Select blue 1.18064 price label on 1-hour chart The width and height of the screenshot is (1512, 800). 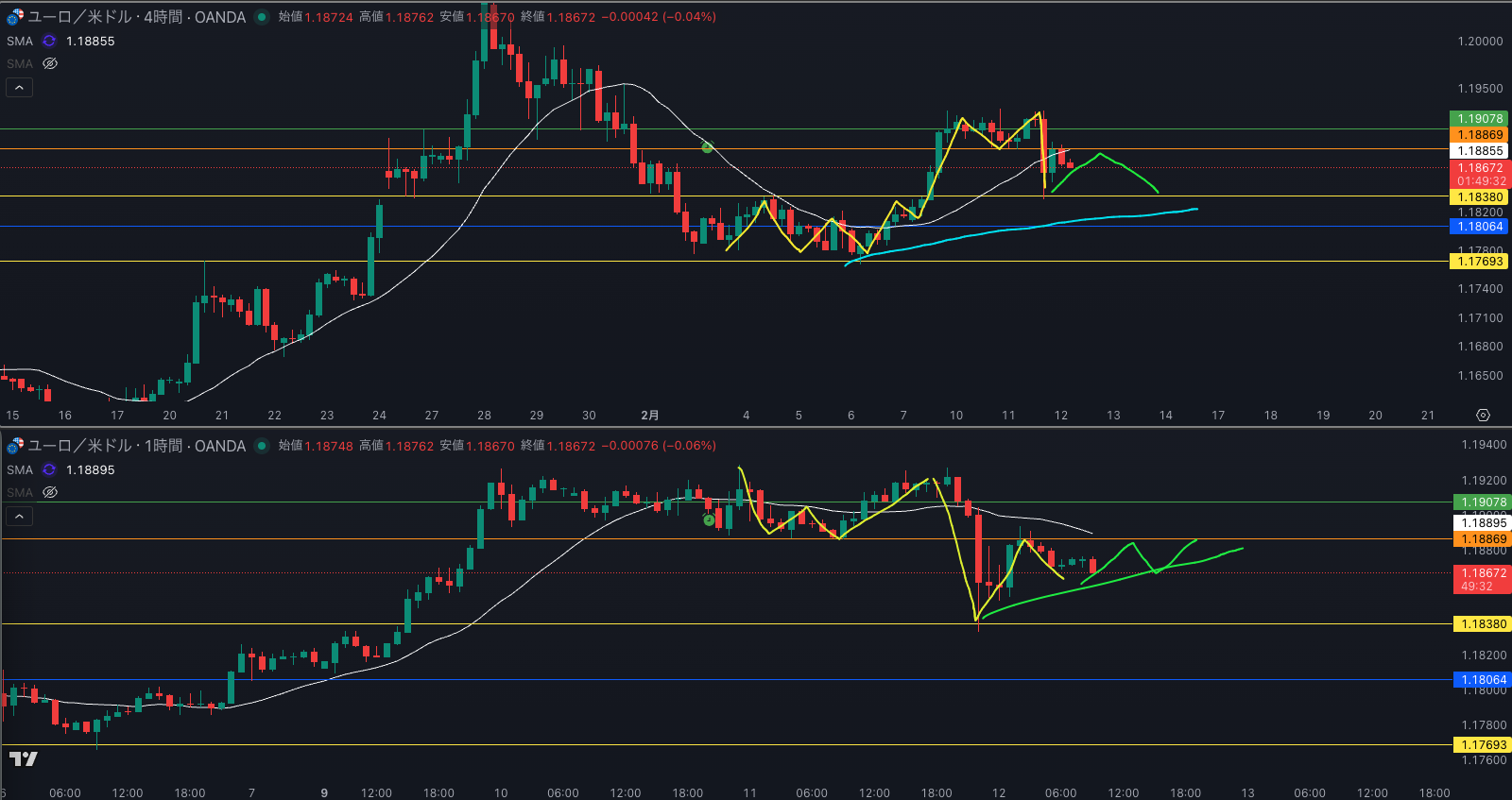tap(1483, 680)
